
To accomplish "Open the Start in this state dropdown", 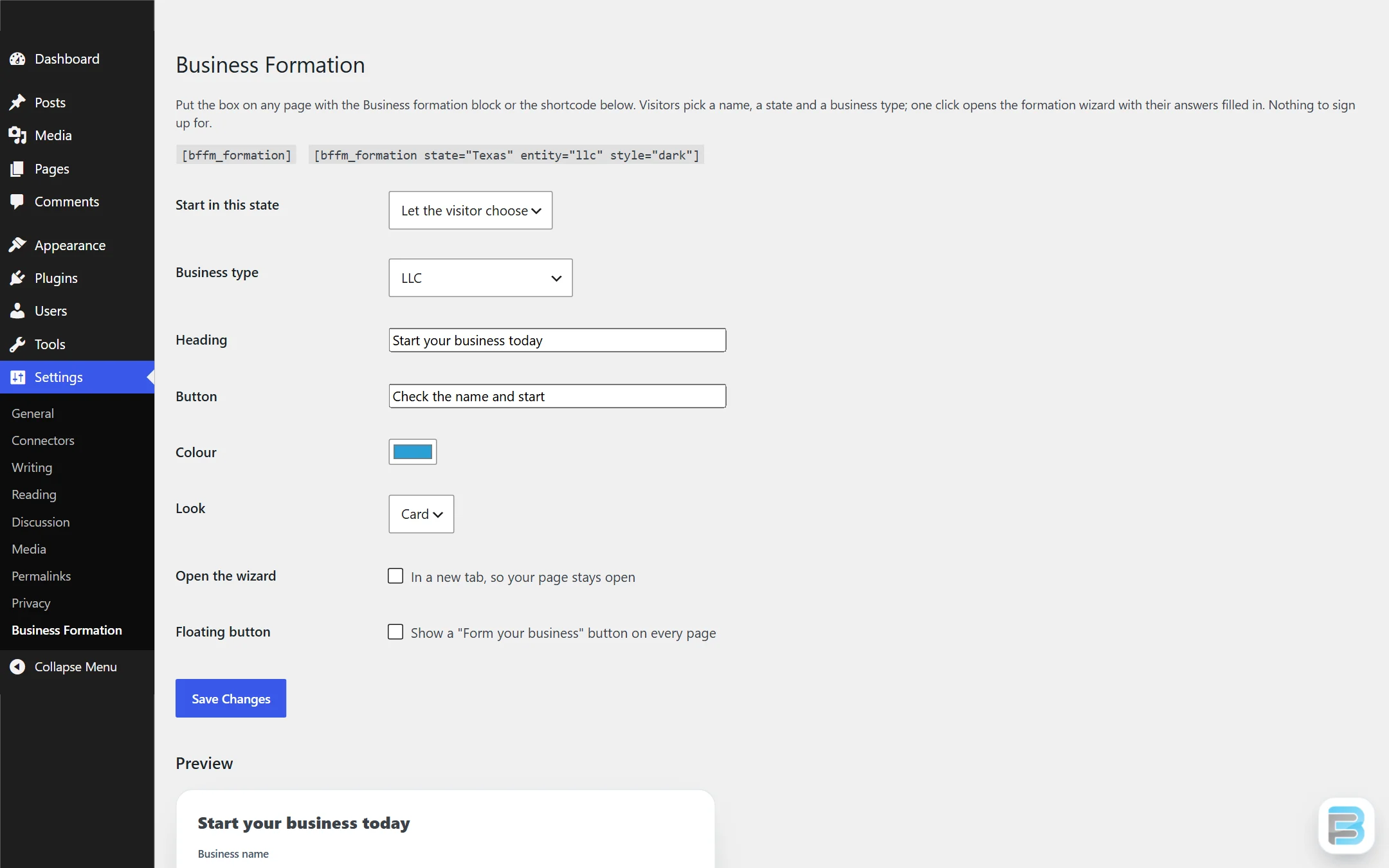I will pyautogui.click(x=470, y=210).
